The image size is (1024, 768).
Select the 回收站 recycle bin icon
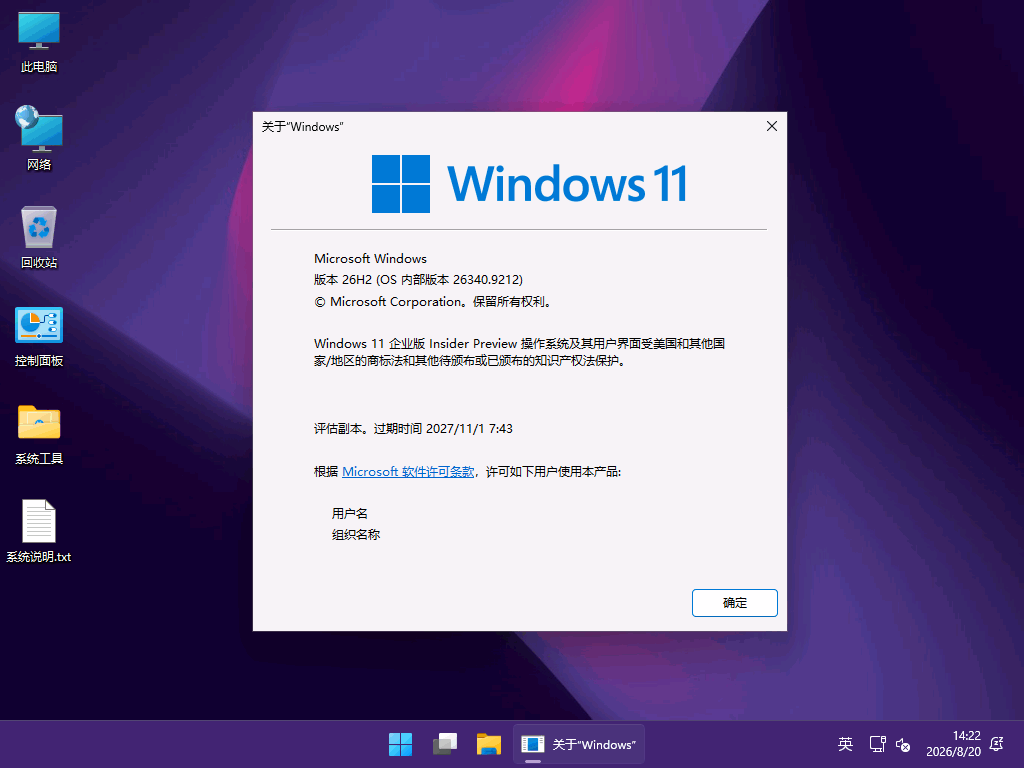pyautogui.click(x=39, y=237)
